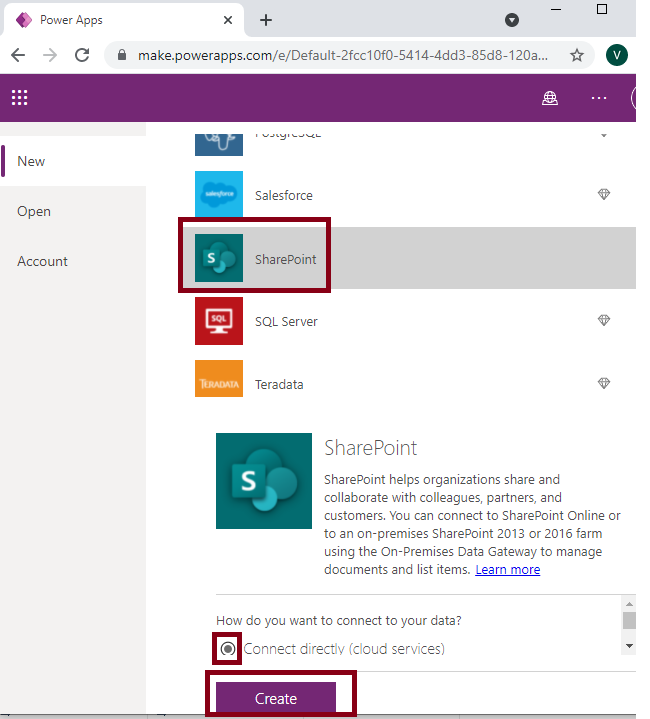Screen dimensions: 650x719
Task: Click the environment globe icon in header
Action: 550,98
